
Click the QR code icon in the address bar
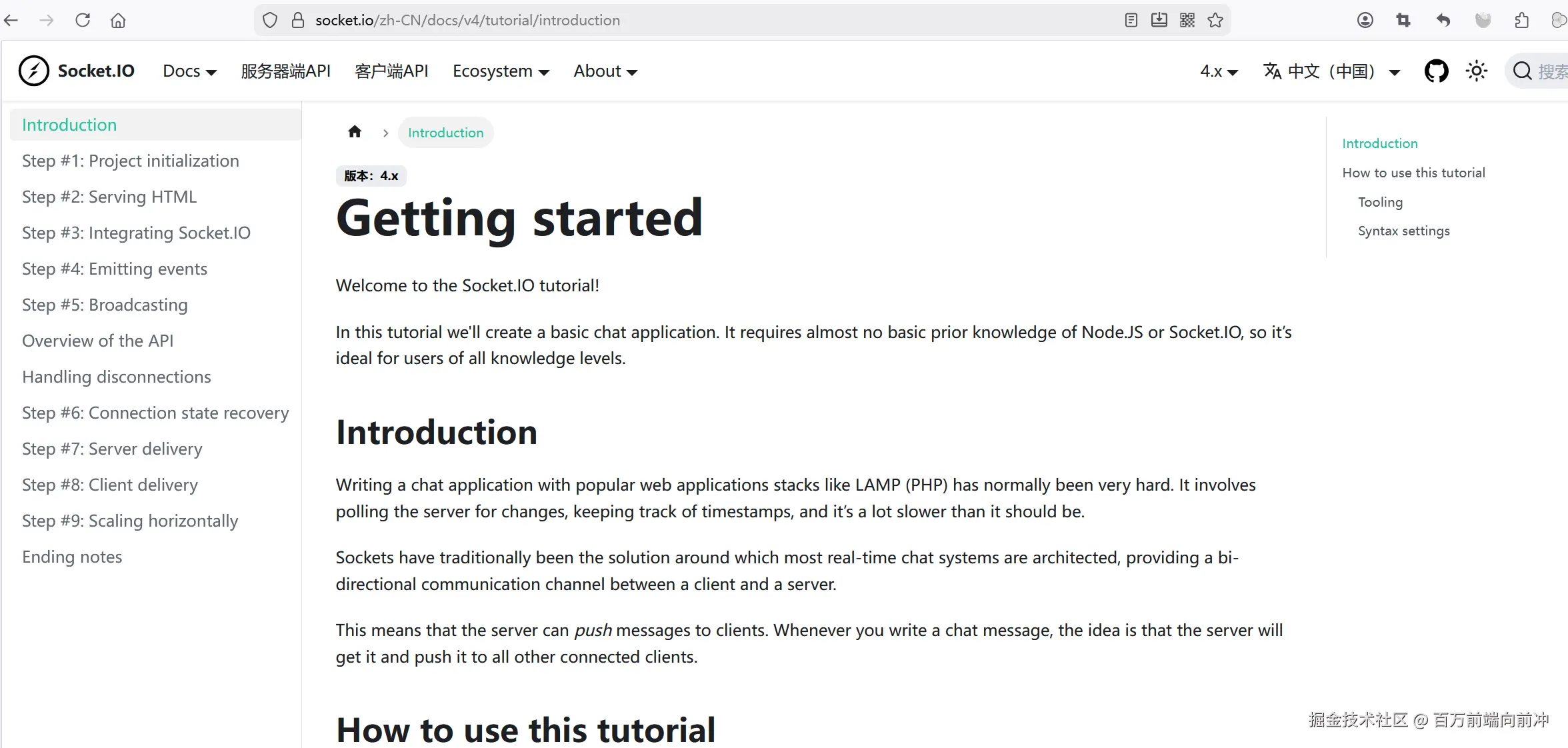tap(1187, 20)
